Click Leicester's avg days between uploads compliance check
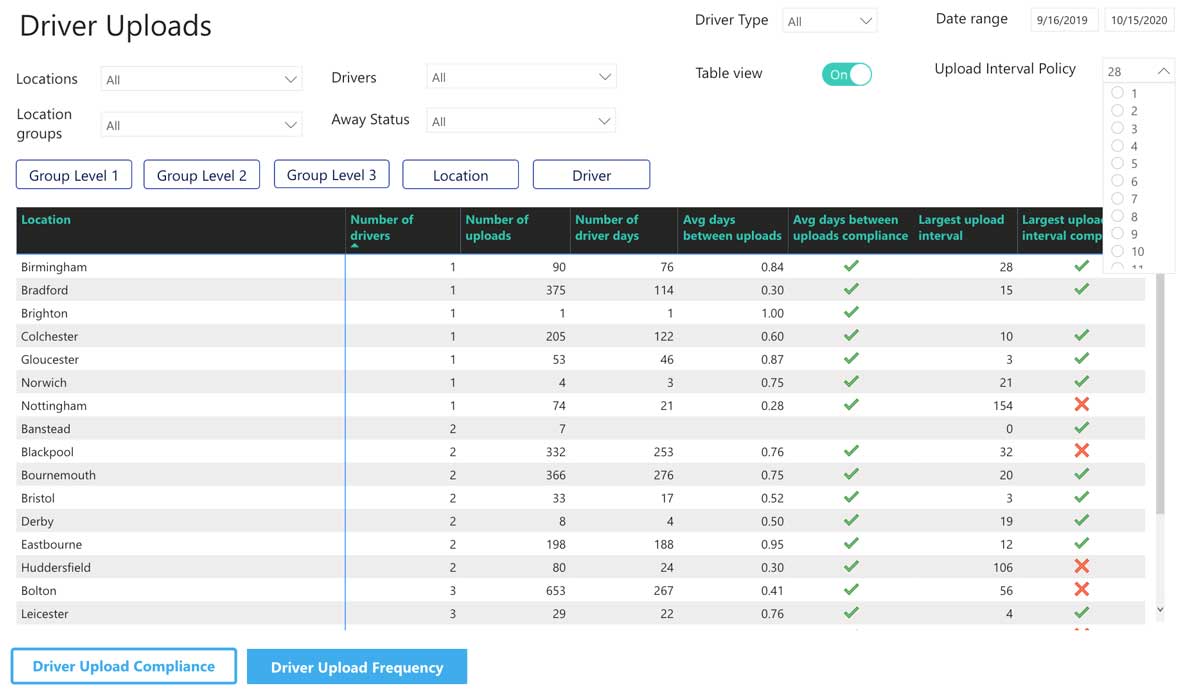This screenshot has width=1200, height=689. [851, 612]
